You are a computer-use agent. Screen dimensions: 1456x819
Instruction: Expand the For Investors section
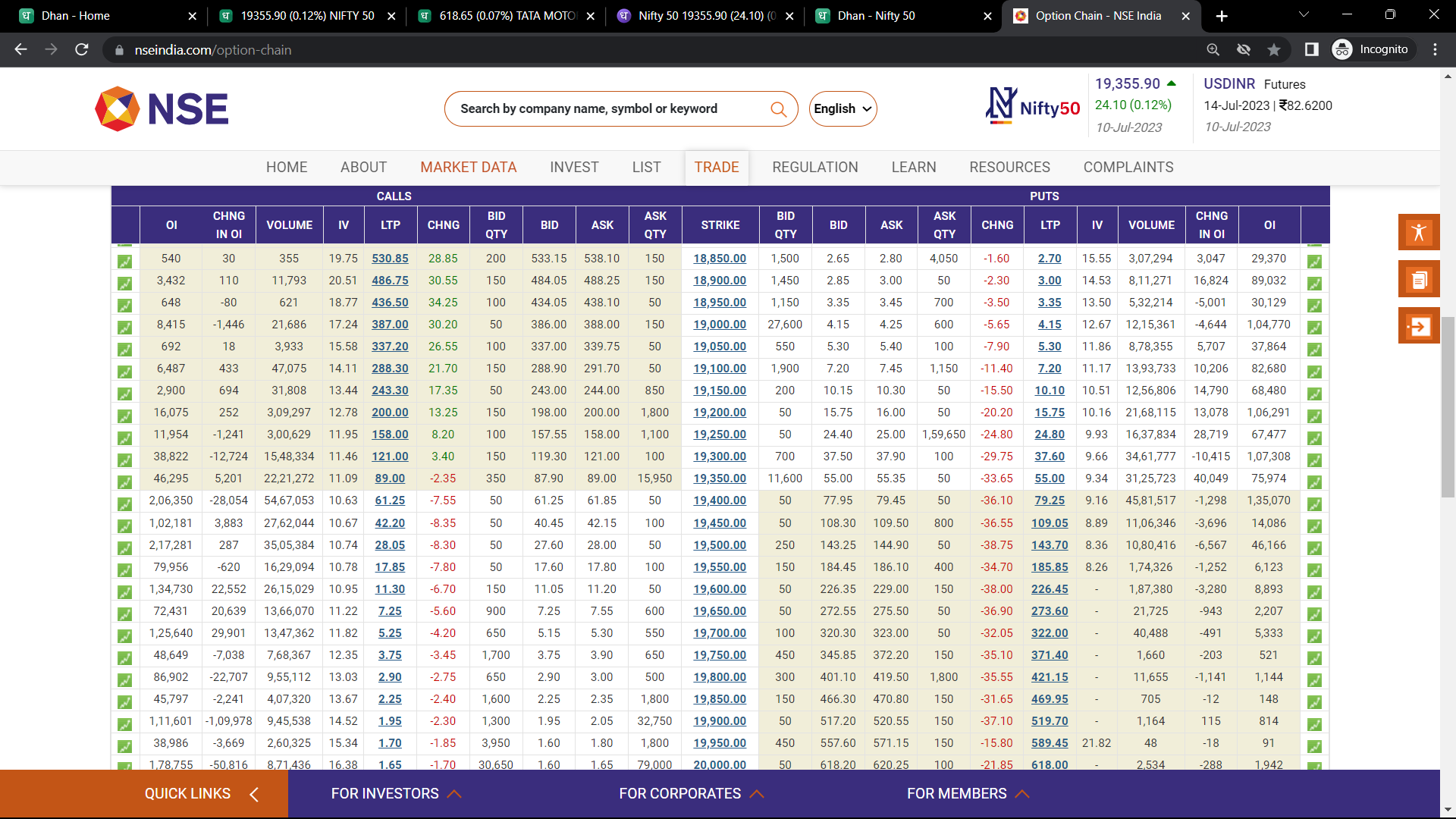point(396,794)
